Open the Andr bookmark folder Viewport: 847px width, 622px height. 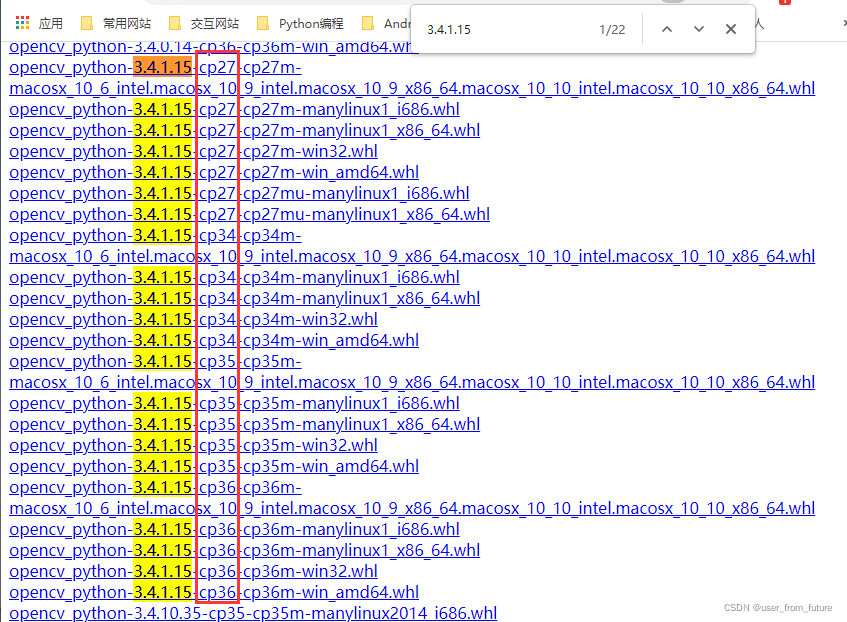tap(386, 23)
